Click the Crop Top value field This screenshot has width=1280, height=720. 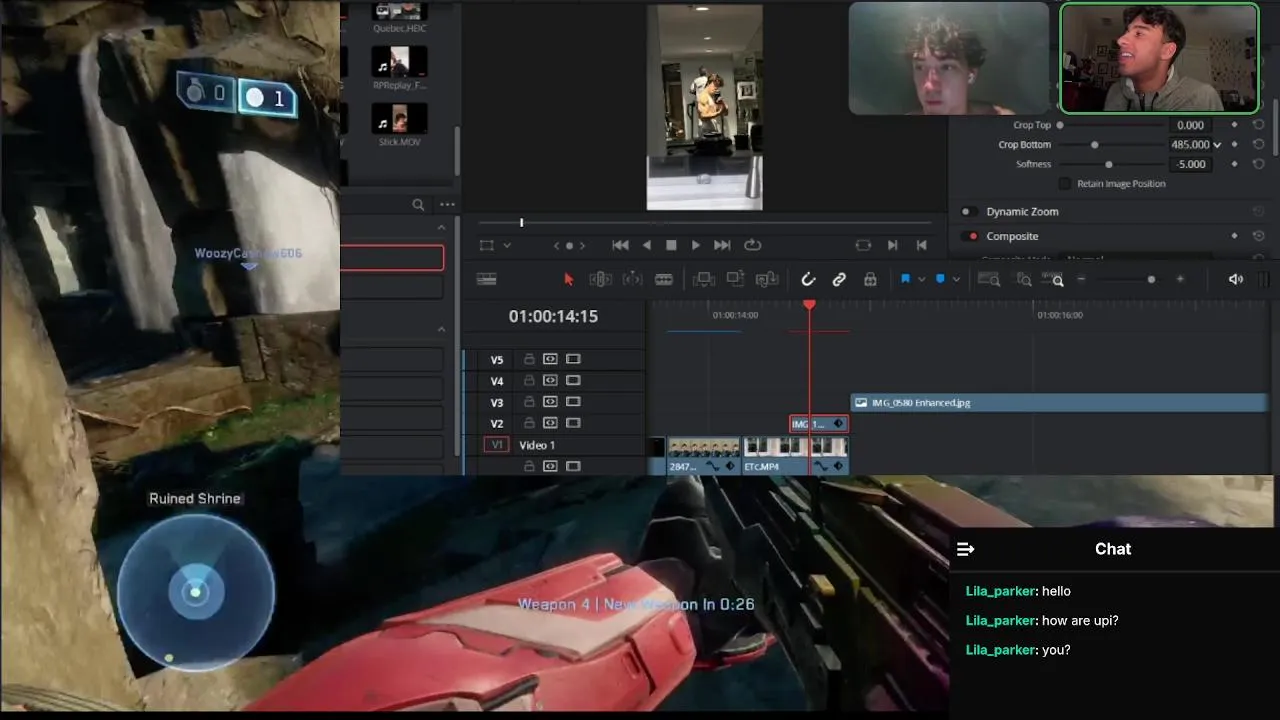tap(1190, 125)
